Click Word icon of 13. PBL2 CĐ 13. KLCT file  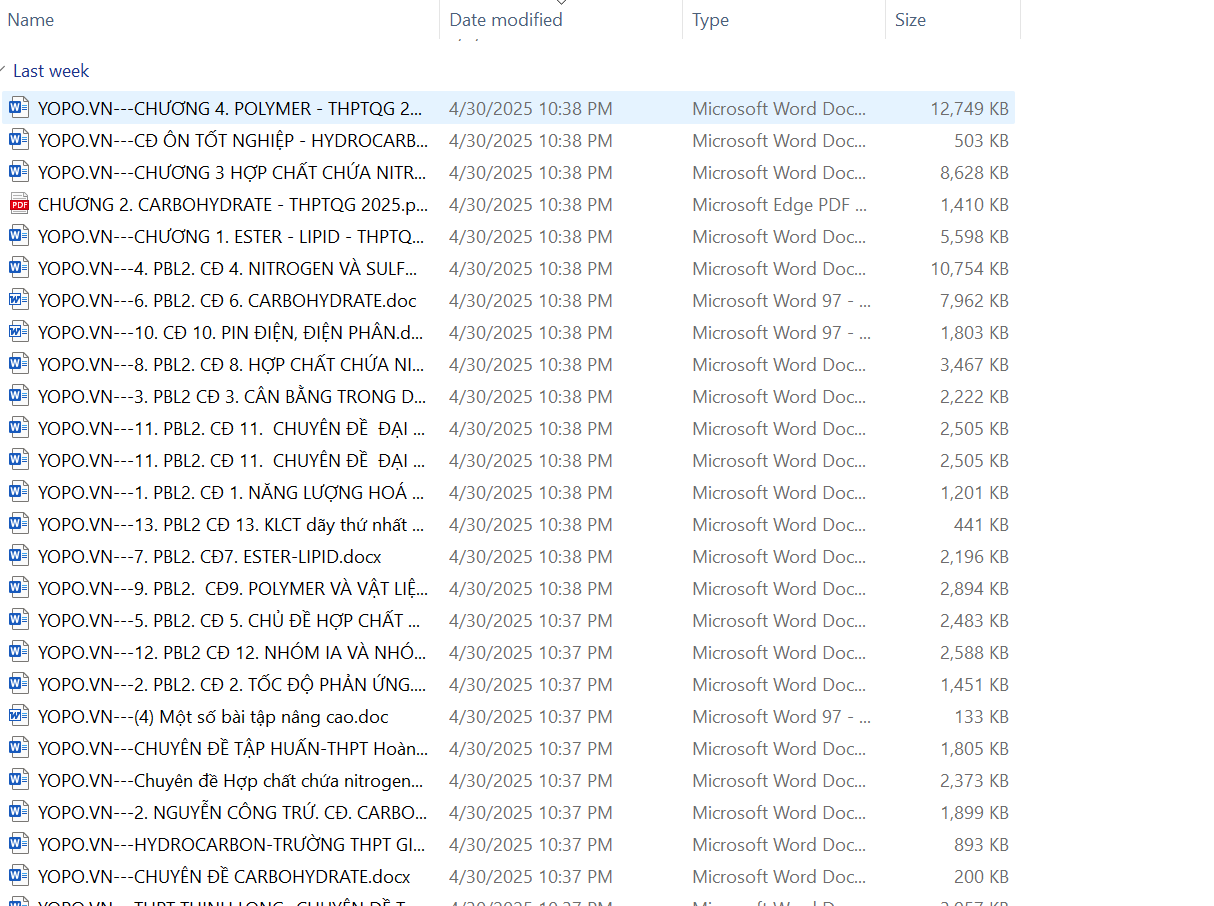pos(19,524)
